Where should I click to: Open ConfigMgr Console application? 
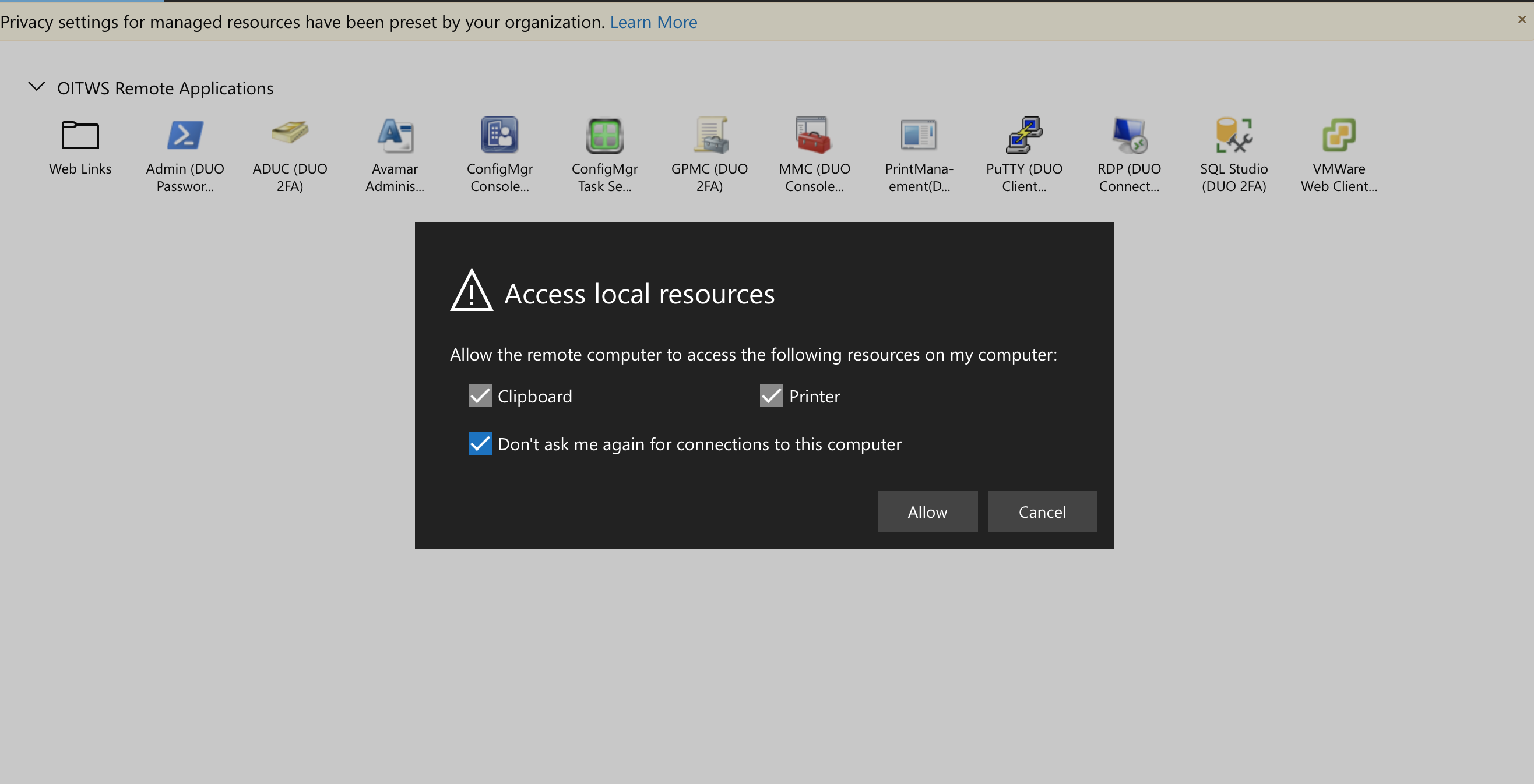[x=499, y=136]
